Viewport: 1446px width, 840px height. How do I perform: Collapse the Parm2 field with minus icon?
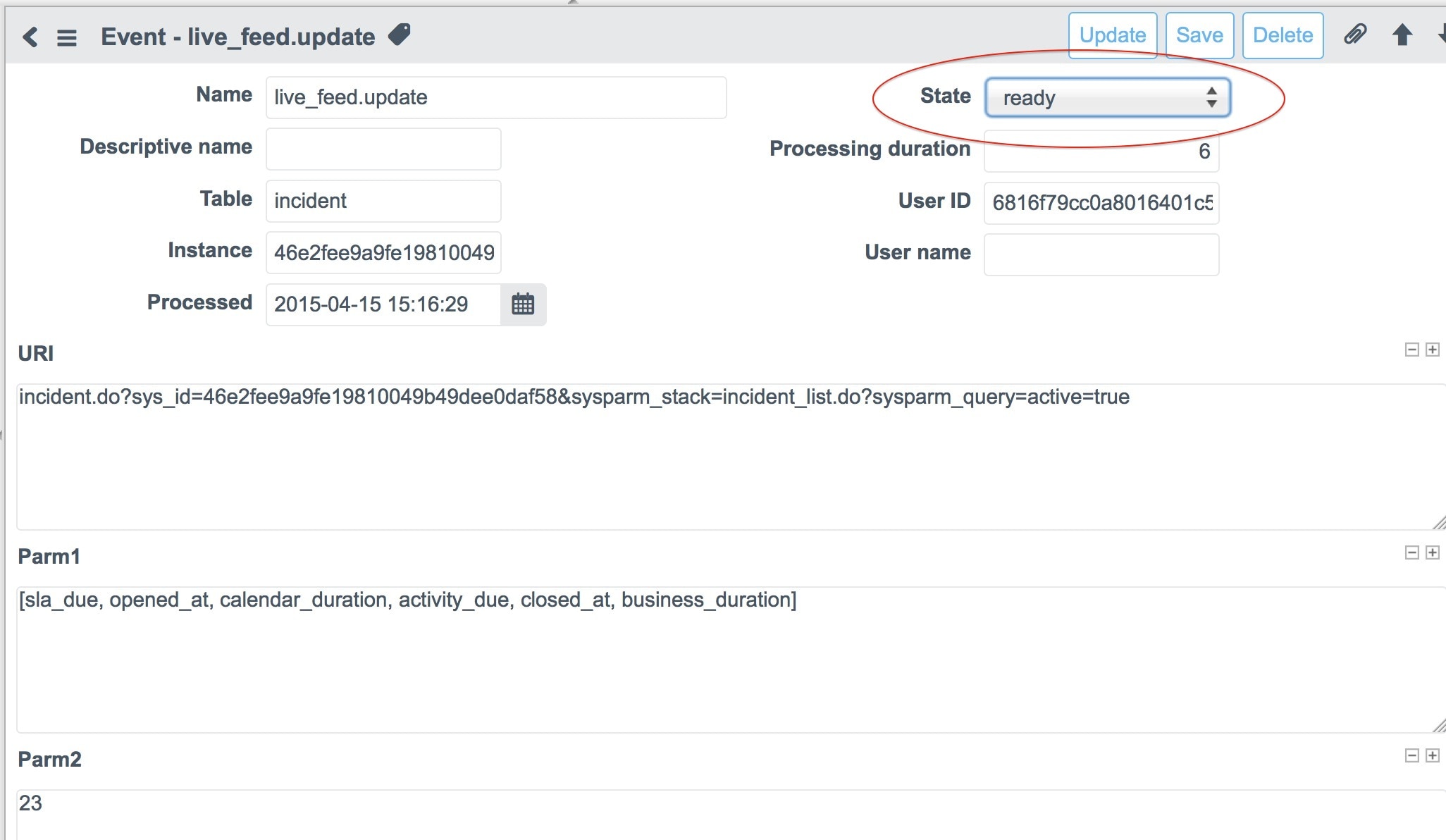[x=1411, y=755]
